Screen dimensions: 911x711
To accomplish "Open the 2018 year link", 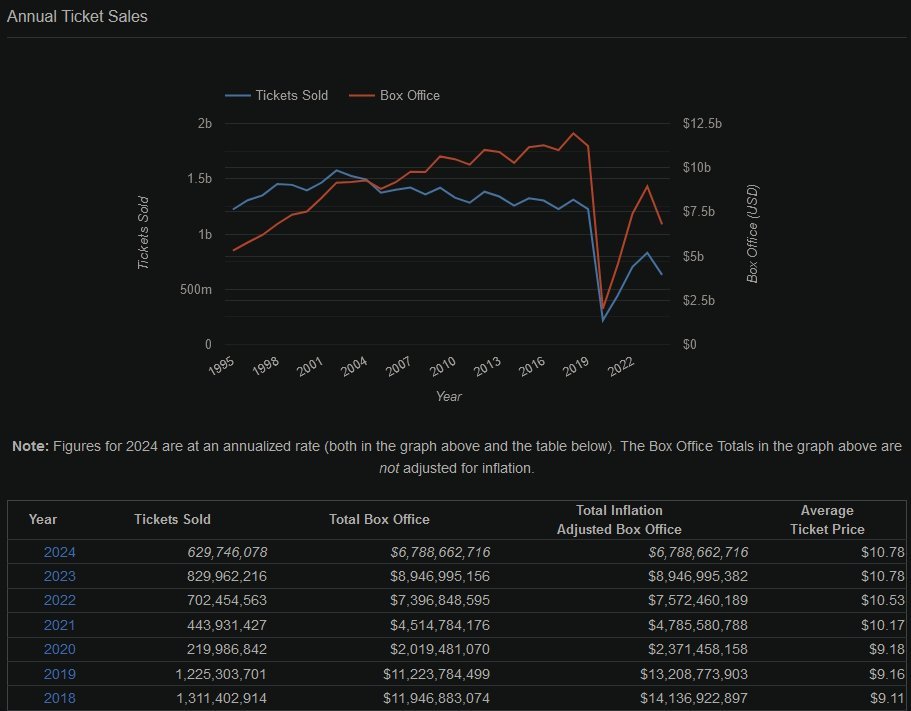I will coord(59,699).
